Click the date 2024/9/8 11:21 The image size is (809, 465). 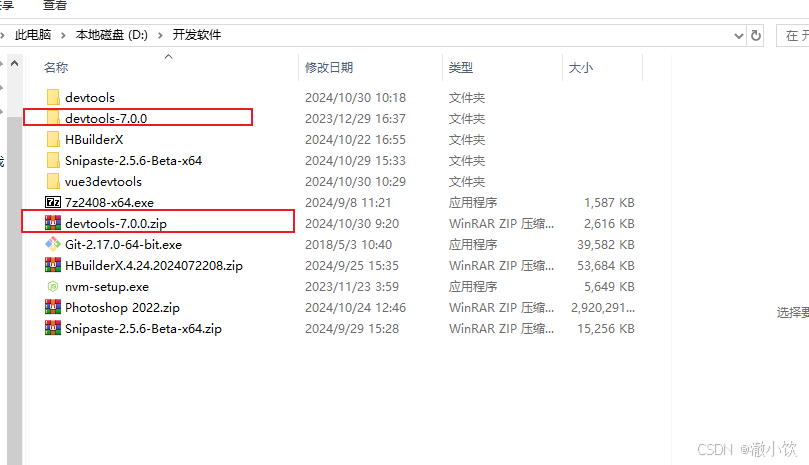[x=348, y=203]
